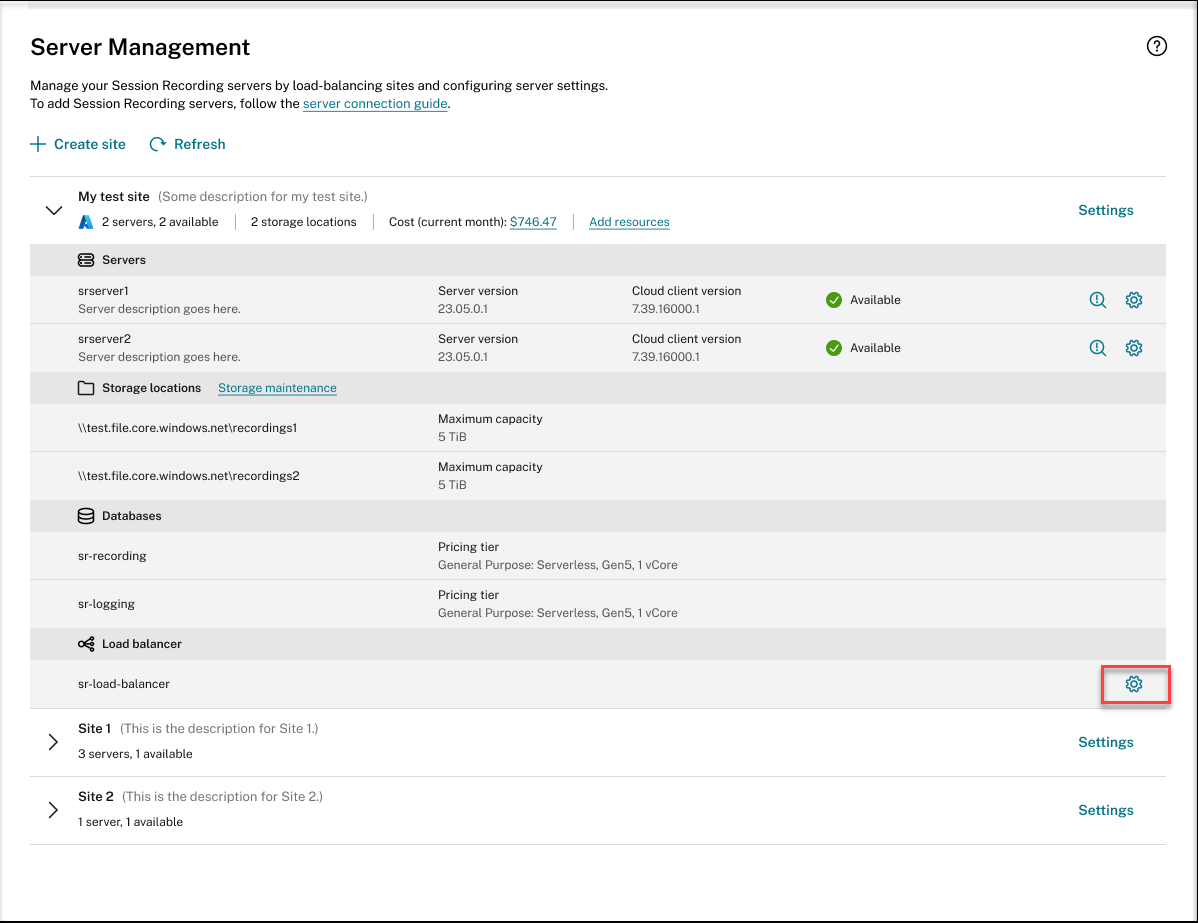Click the Create site button
1198x923 pixels.
coord(78,144)
